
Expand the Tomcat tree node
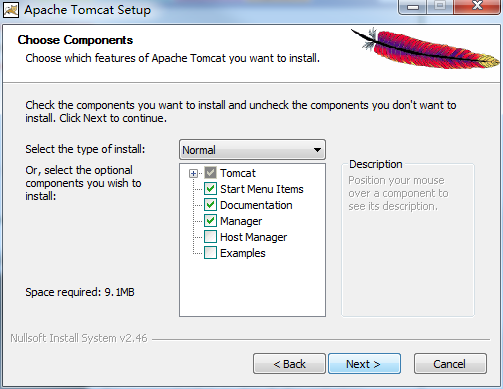point(193,173)
